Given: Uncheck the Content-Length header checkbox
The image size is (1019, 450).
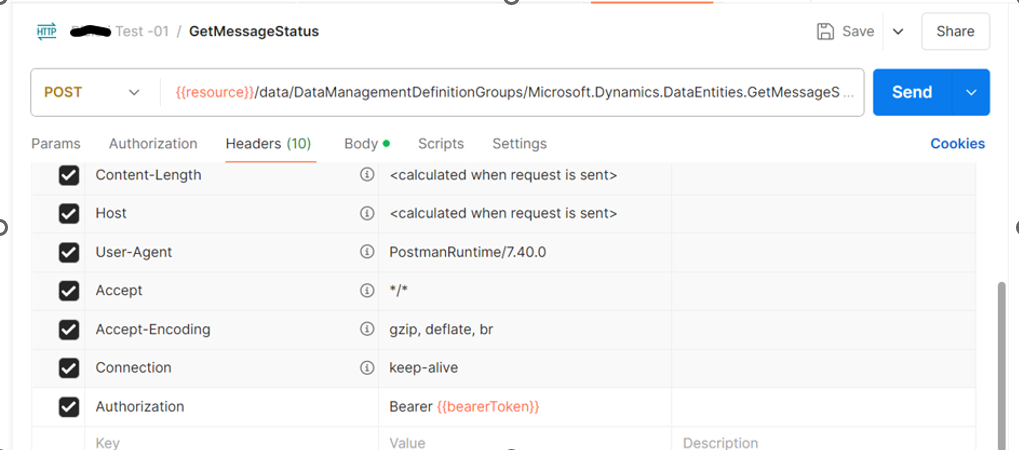Looking at the screenshot, I should (x=69, y=176).
